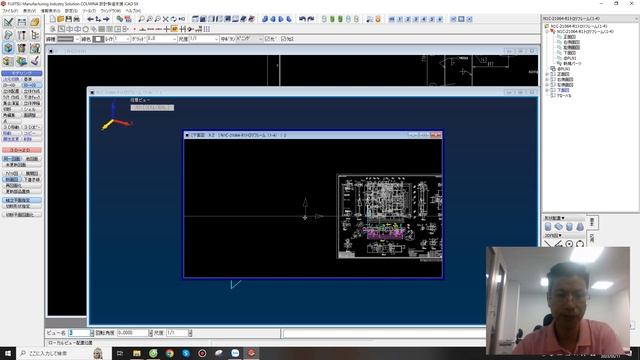
Task: Open File Explorer from the taskbar
Action: click(x=137, y=353)
